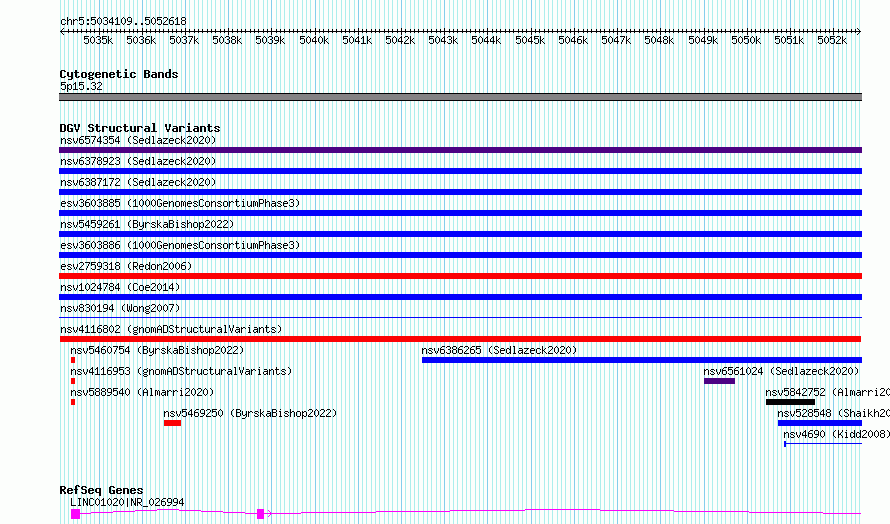Select the blue nsv6387172 variant bar

(x=460, y=192)
